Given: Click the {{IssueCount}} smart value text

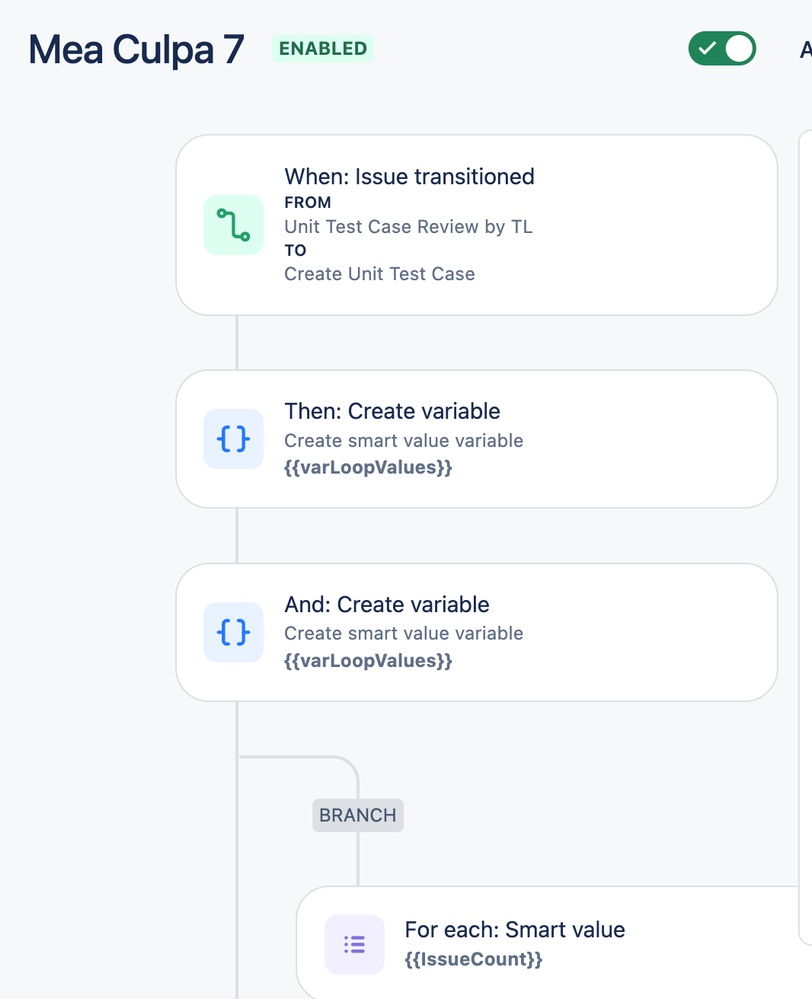Looking at the screenshot, I should (x=474, y=959).
